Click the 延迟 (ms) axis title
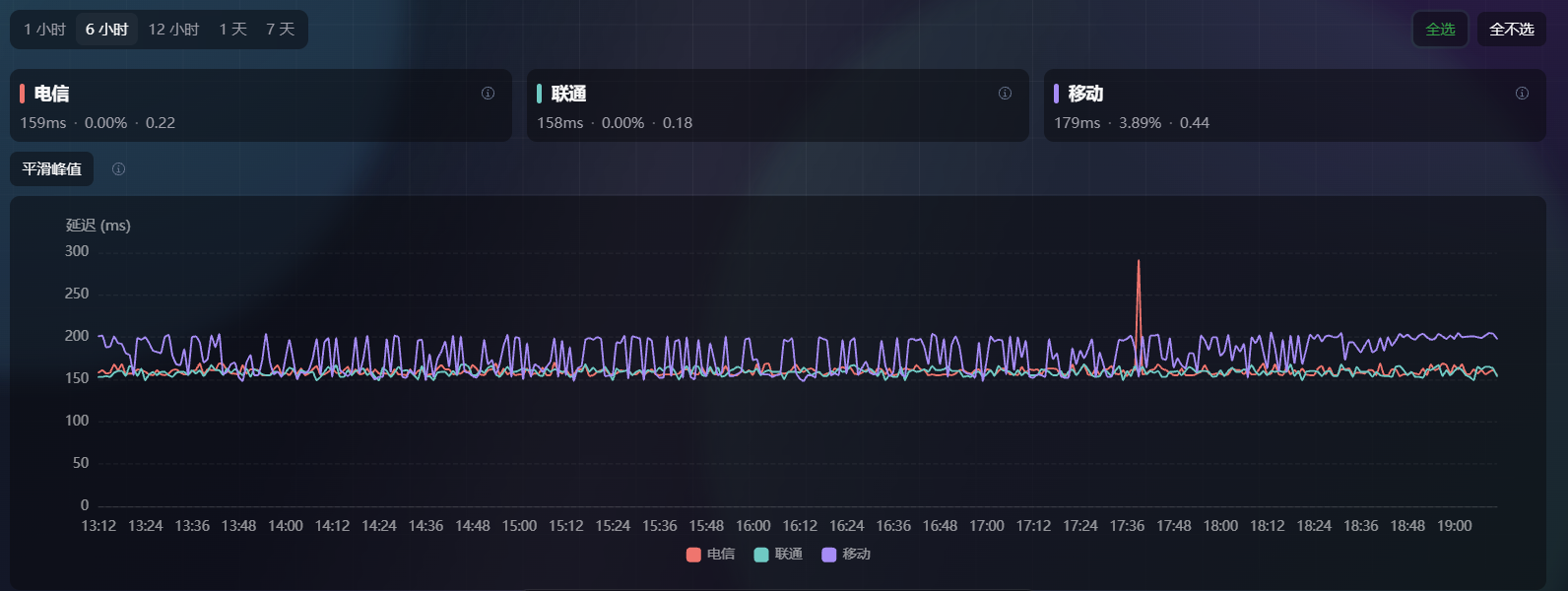Viewport: 1568px width, 591px height. coord(98,226)
